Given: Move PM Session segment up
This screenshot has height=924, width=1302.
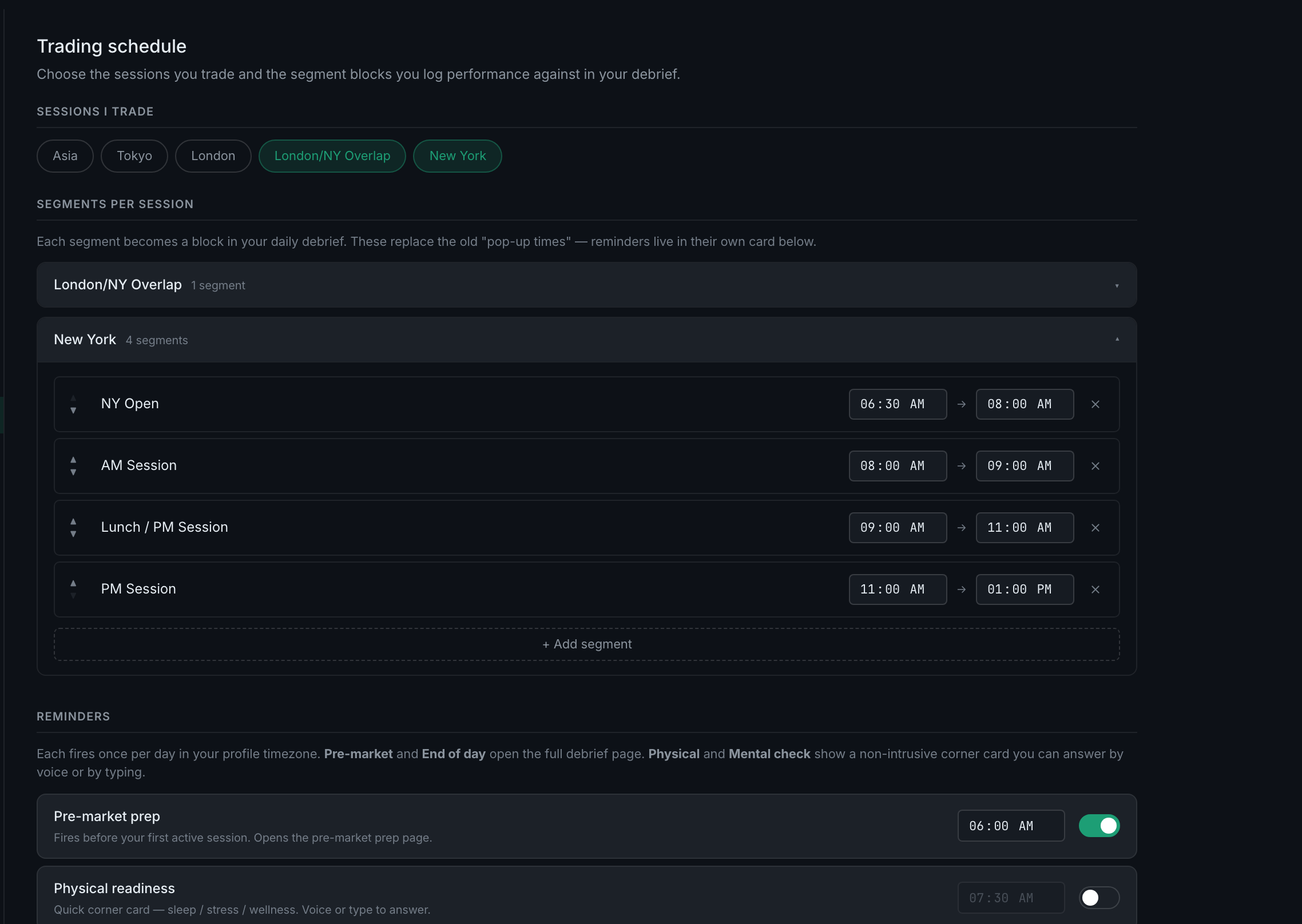Looking at the screenshot, I should (x=73, y=583).
